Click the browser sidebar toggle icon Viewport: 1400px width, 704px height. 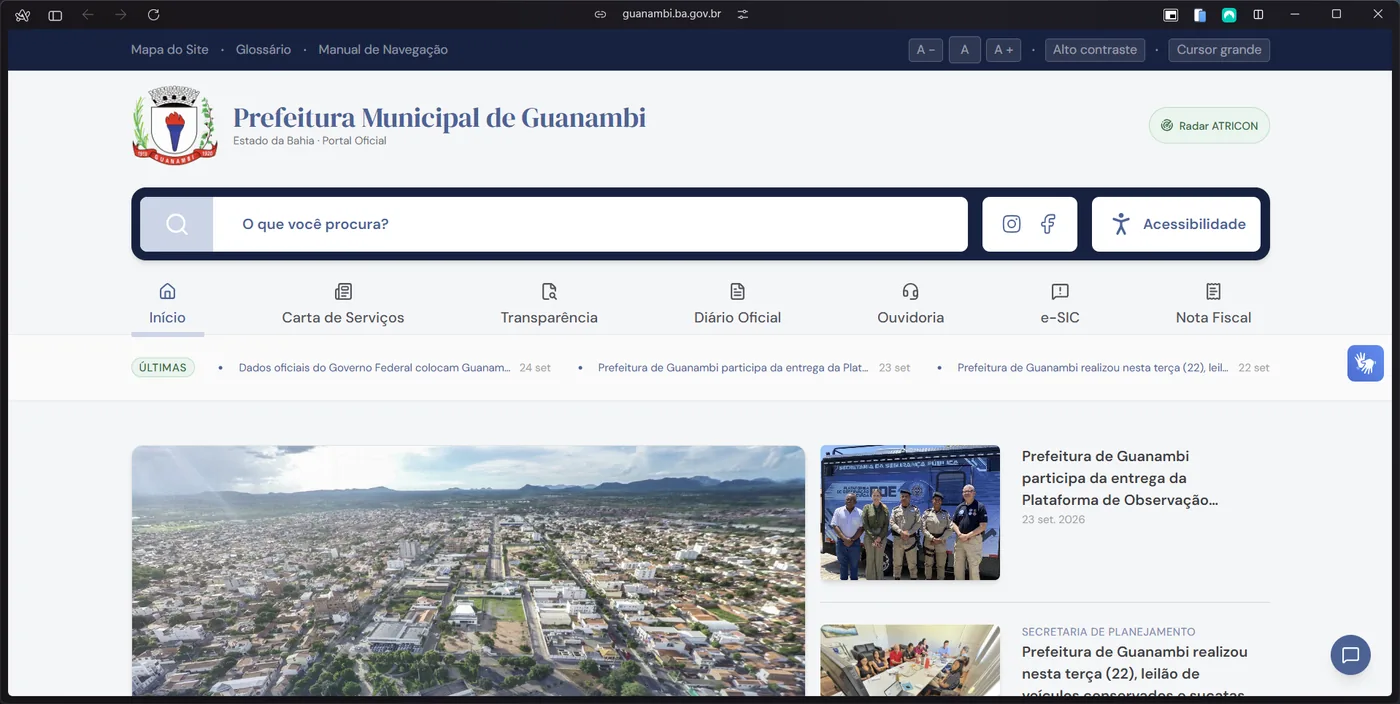click(x=55, y=15)
